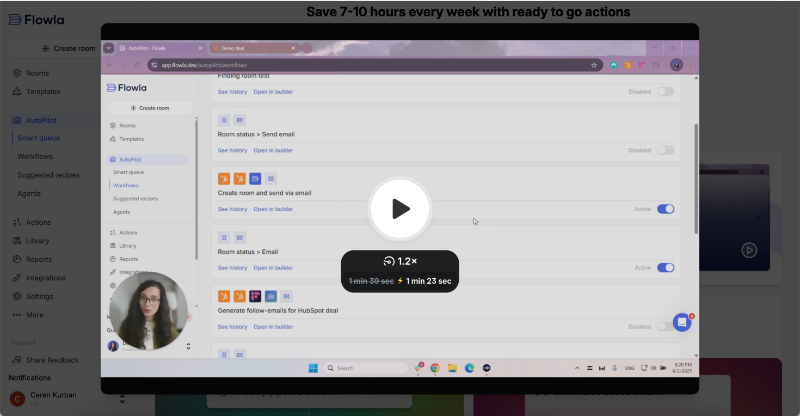The height and width of the screenshot is (416, 800).
Task: Click the recorded sidebar's vertical scrollbar
Action: (196, 189)
